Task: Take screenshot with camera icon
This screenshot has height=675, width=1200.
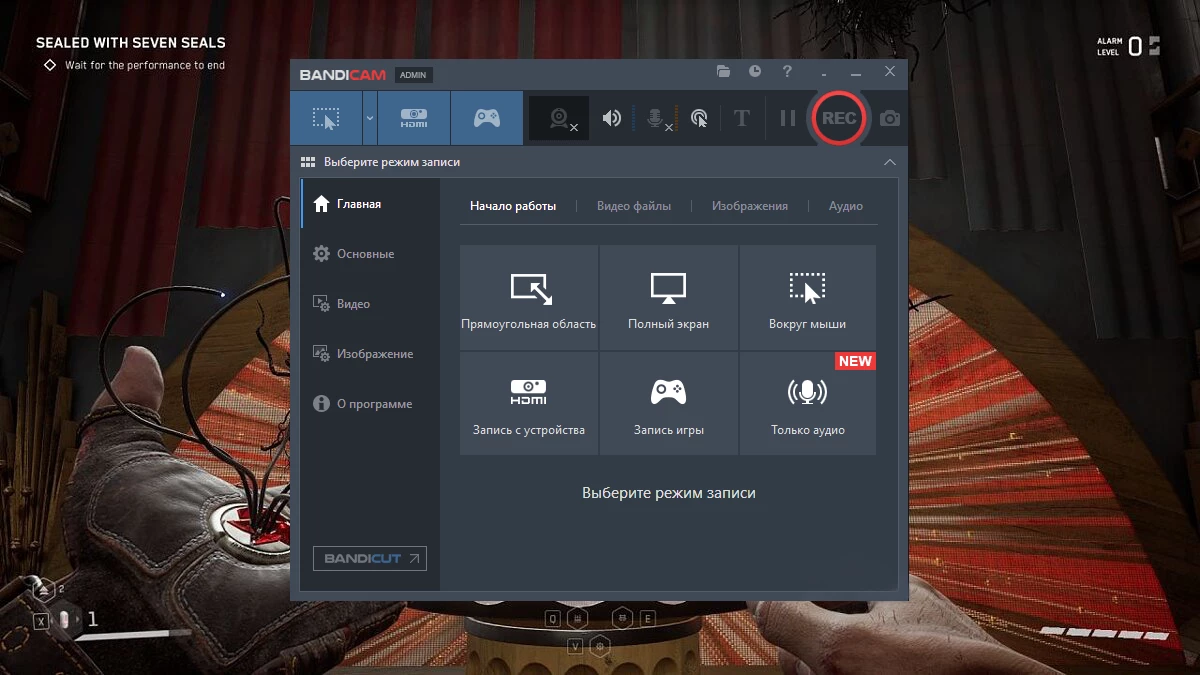Action: point(890,119)
